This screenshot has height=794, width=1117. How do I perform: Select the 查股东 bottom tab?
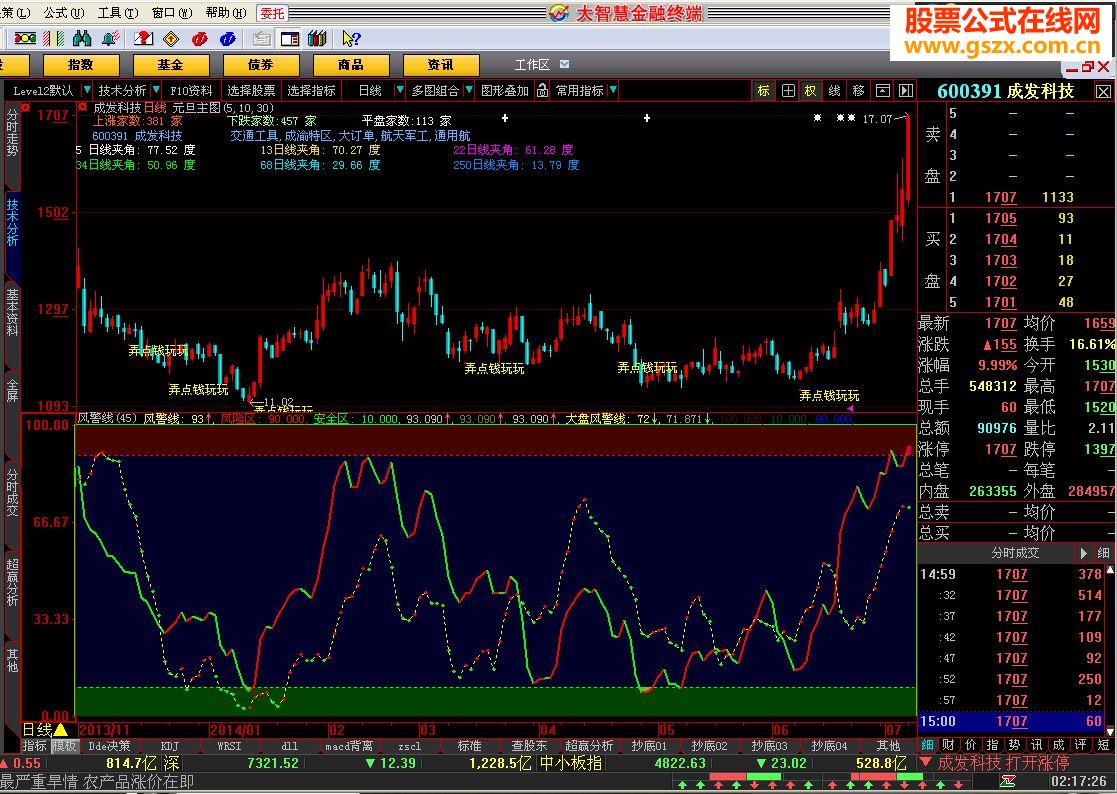click(x=529, y=746)
